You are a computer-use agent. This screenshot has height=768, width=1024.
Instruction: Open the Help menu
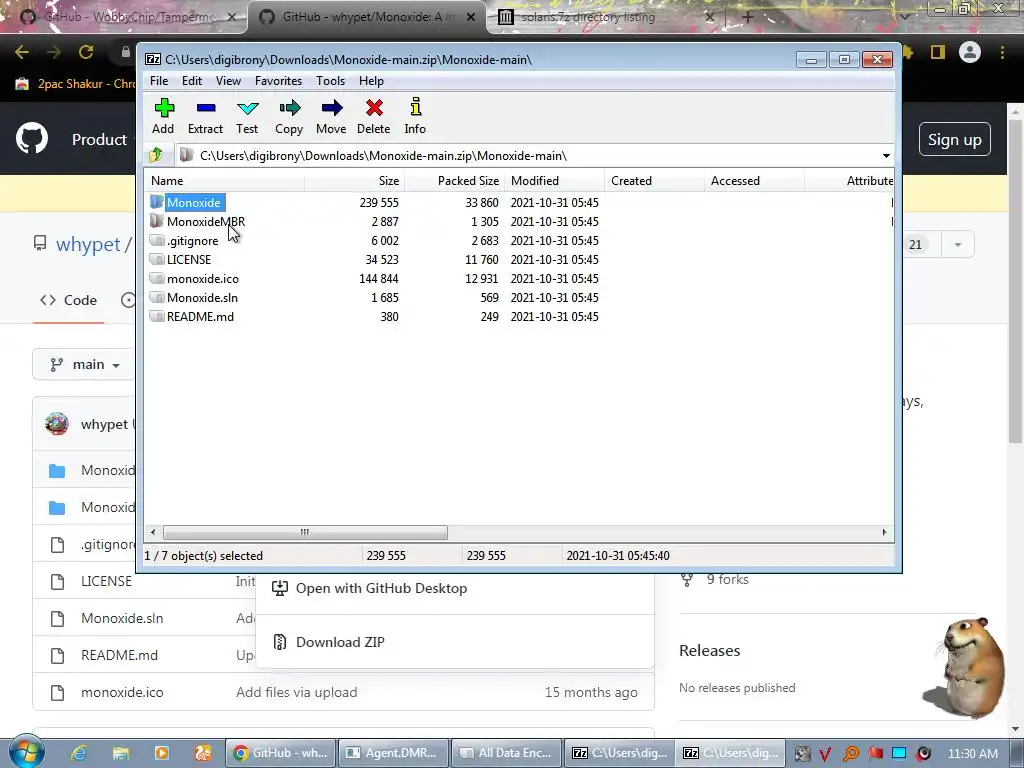click(371, 81)
